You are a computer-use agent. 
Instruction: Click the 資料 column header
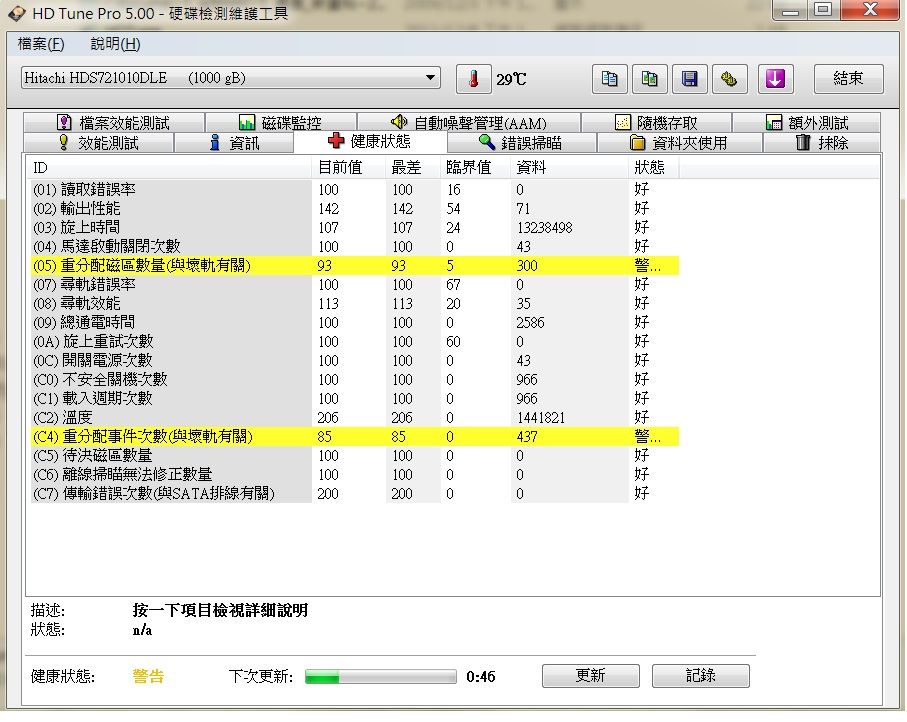570,168
